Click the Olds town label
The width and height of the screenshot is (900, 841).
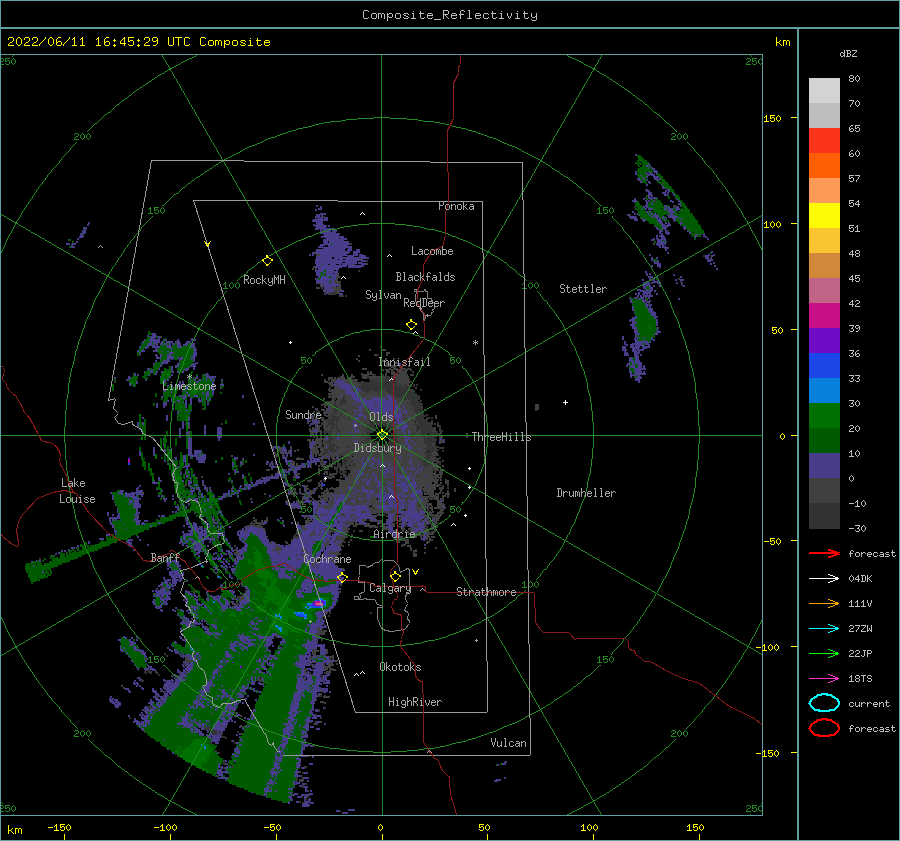(x=381, y=417)
